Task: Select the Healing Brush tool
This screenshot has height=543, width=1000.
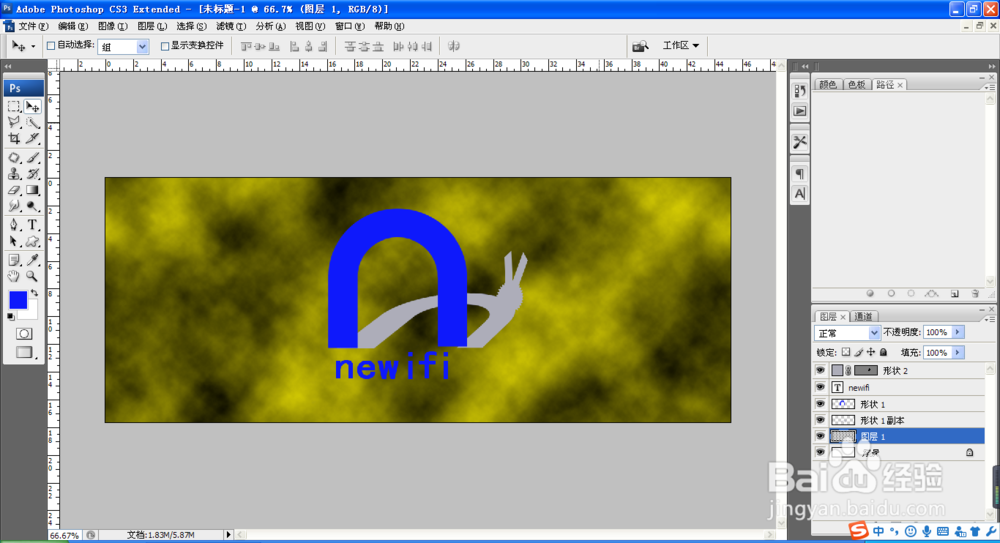Action: [14, 158]
